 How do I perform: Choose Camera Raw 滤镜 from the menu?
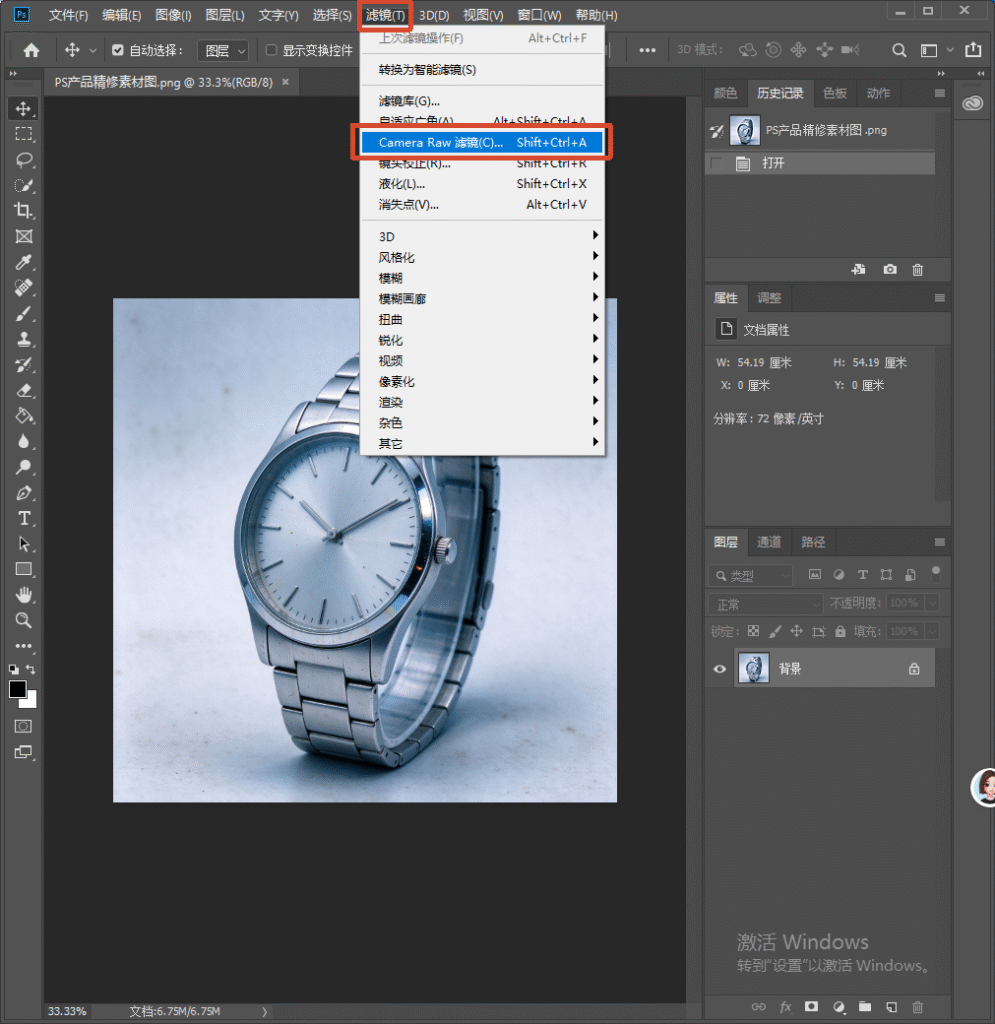tap(482, 142)
